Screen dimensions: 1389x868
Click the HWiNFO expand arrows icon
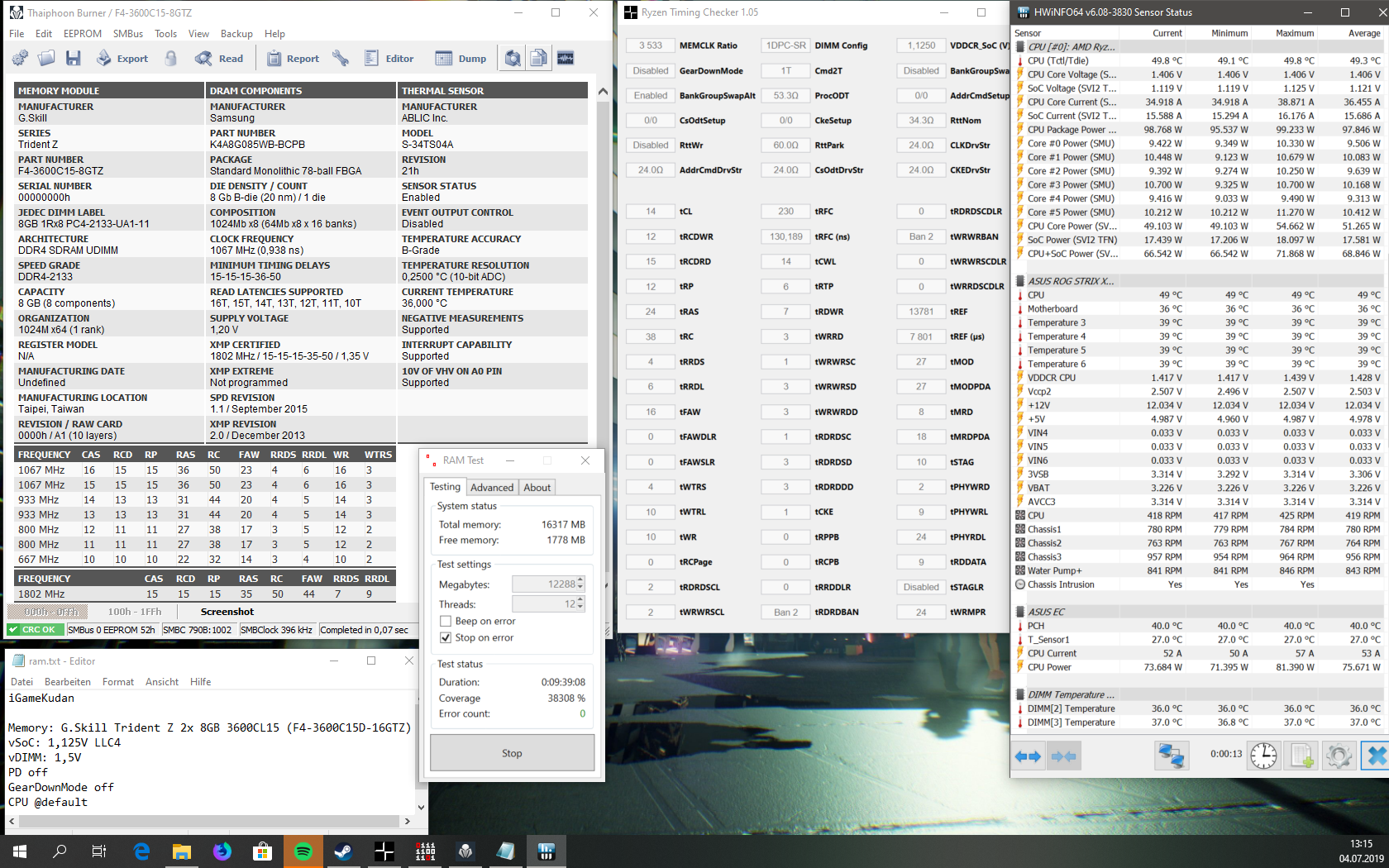[1028, 756]
